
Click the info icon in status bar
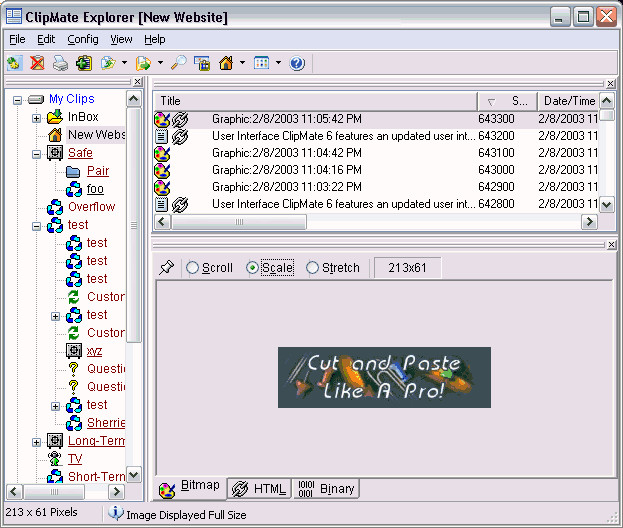pos(115,513)
